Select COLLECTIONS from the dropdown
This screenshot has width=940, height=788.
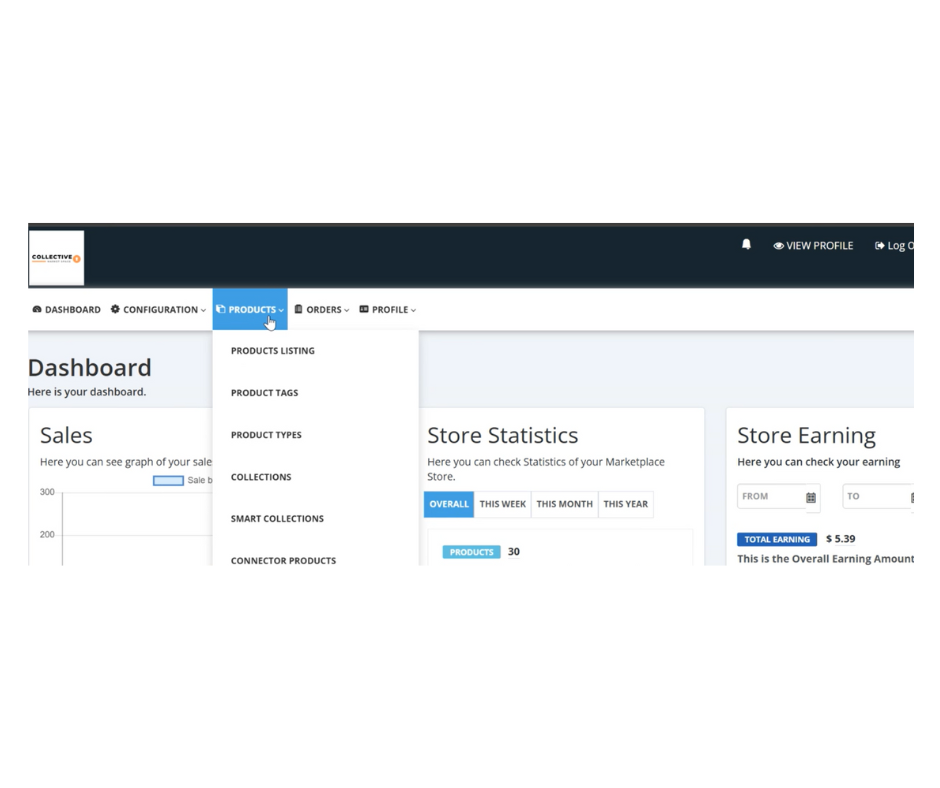pos(261,477)
